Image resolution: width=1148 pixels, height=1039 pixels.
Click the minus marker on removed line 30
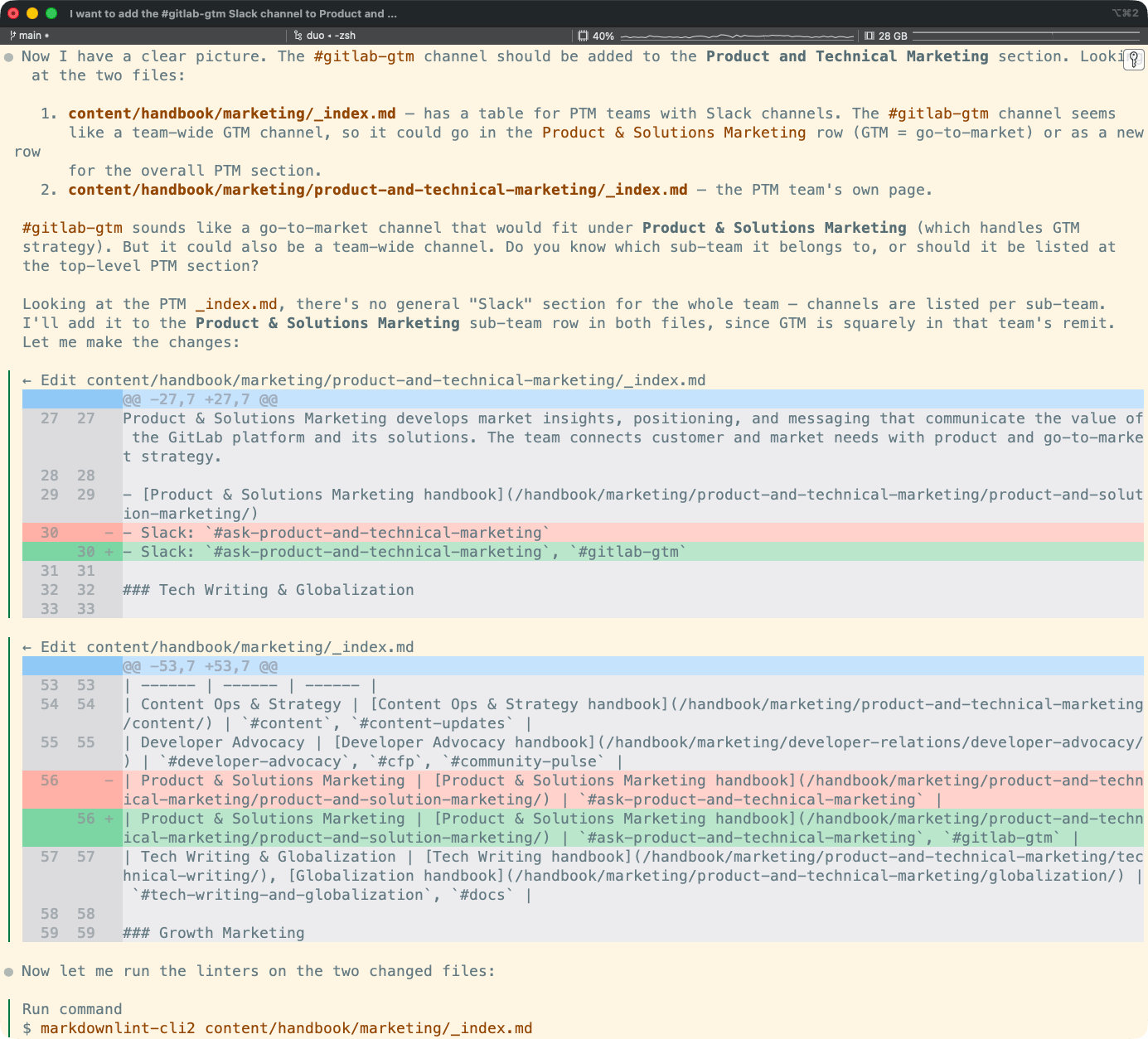[x=109, y=533]
